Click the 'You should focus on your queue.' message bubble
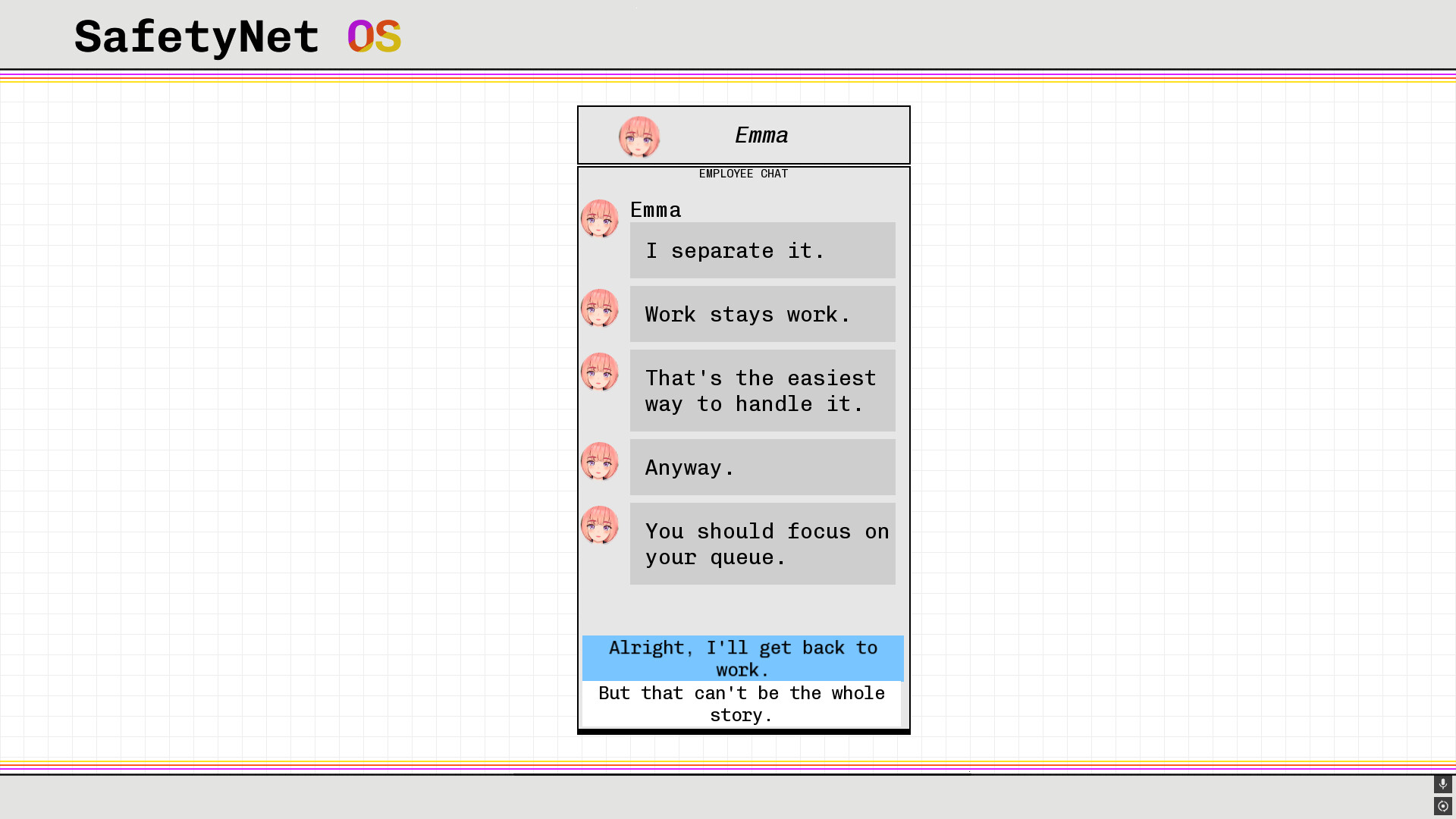The image size is (1456, 819). pyautogui.click(x=762, y=544)
